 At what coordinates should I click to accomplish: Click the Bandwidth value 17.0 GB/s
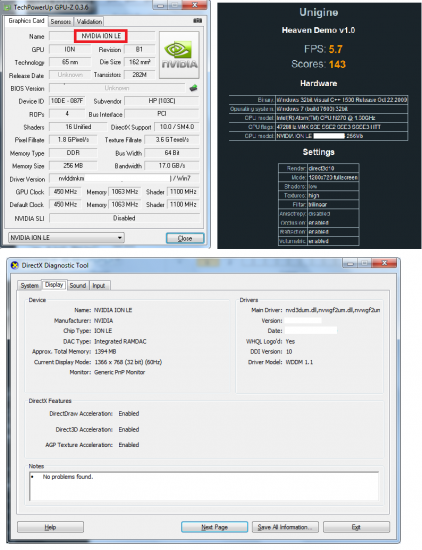pyautogui.click(x=172, y=166)
